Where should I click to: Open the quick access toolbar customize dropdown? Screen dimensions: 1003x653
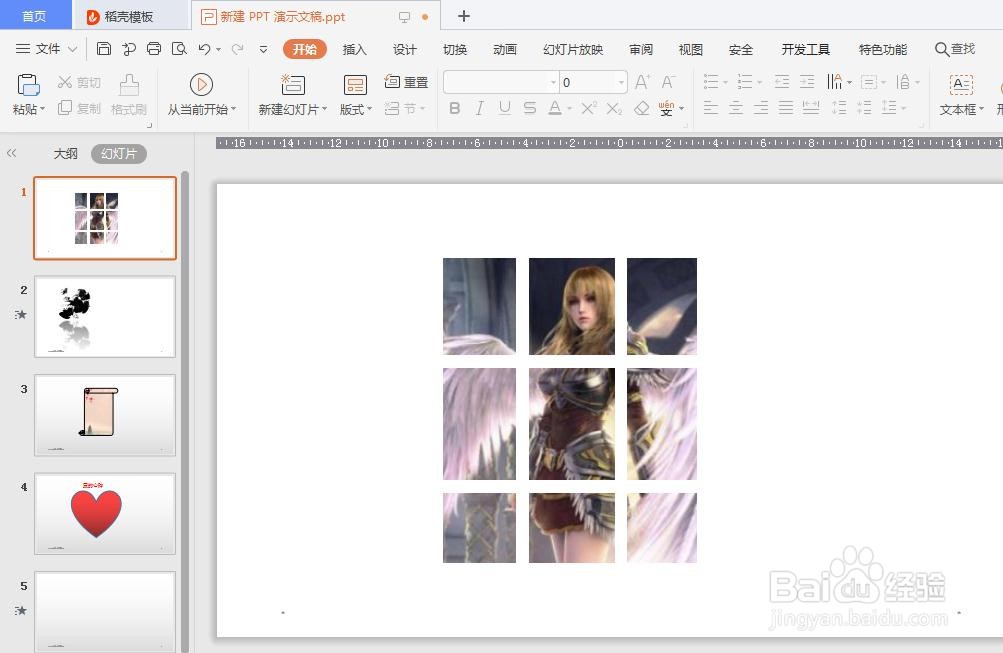pyautogui.click(x=263, y=49)
